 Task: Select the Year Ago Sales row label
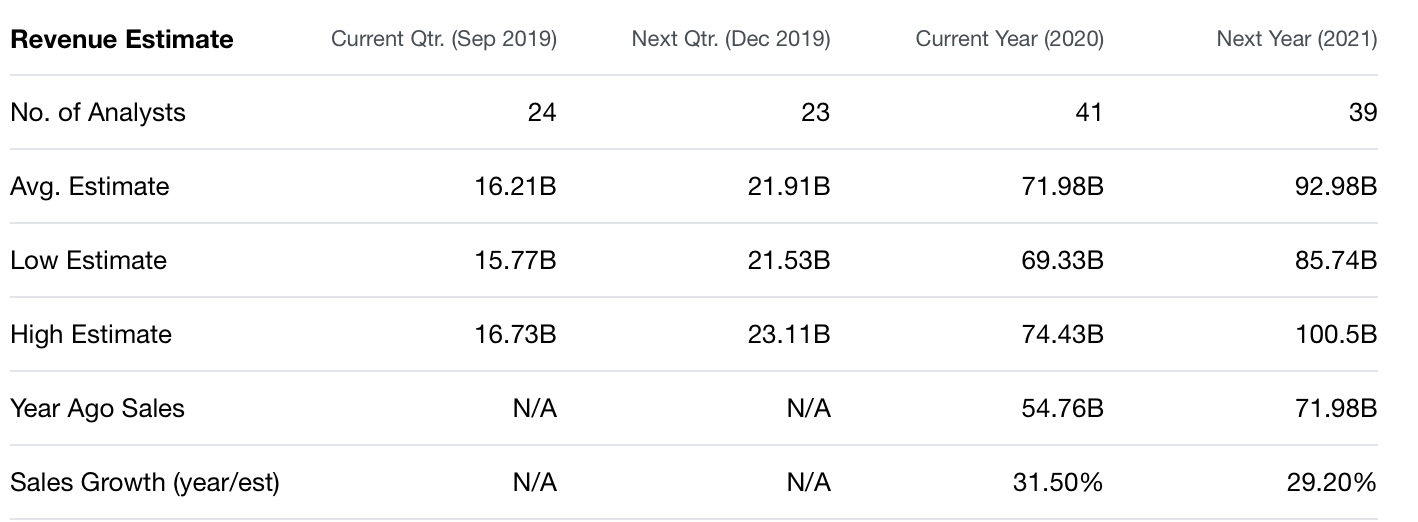pos(97,409)
